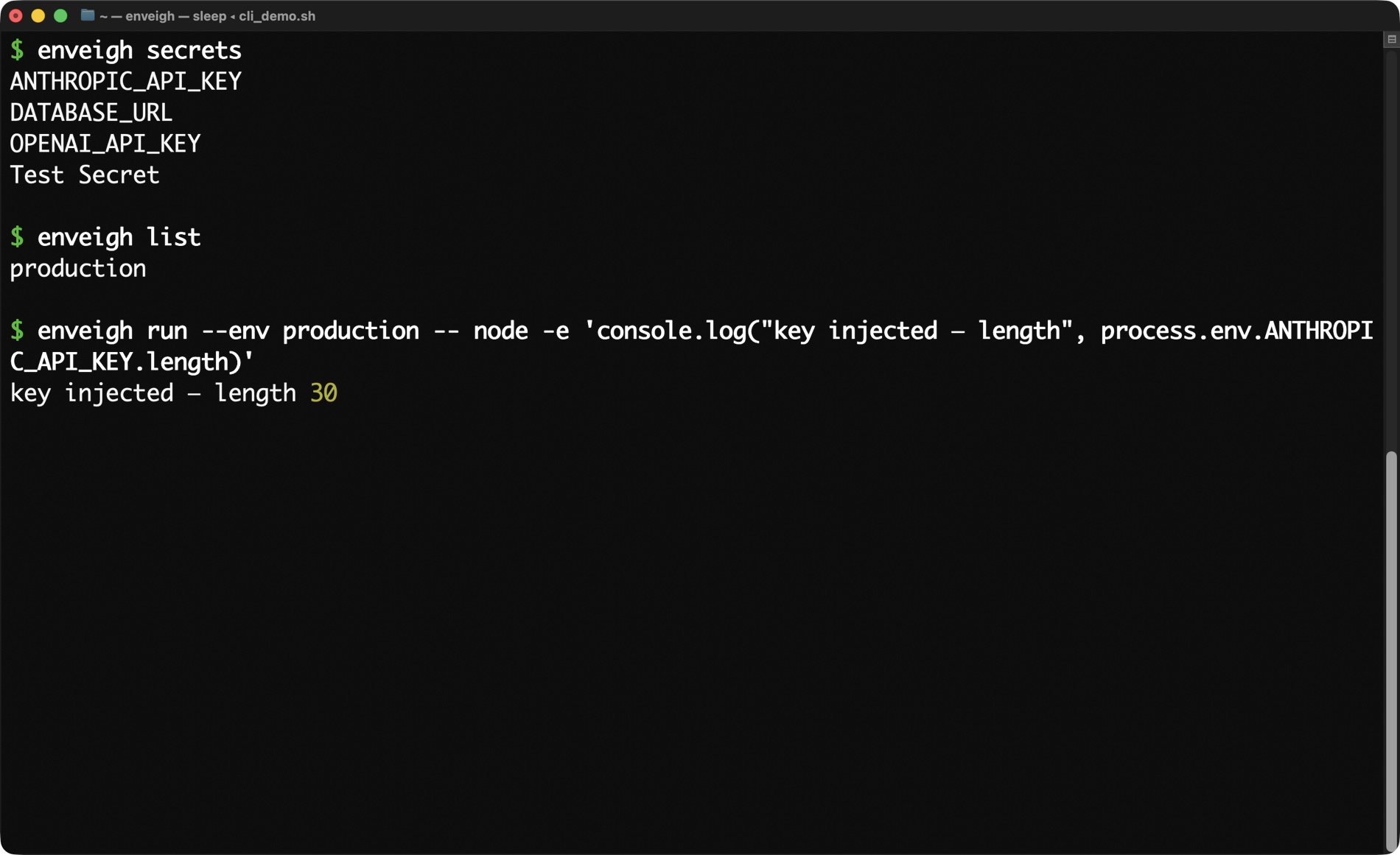
Task: Click the split pane icon at top right
Action: 1391,39
